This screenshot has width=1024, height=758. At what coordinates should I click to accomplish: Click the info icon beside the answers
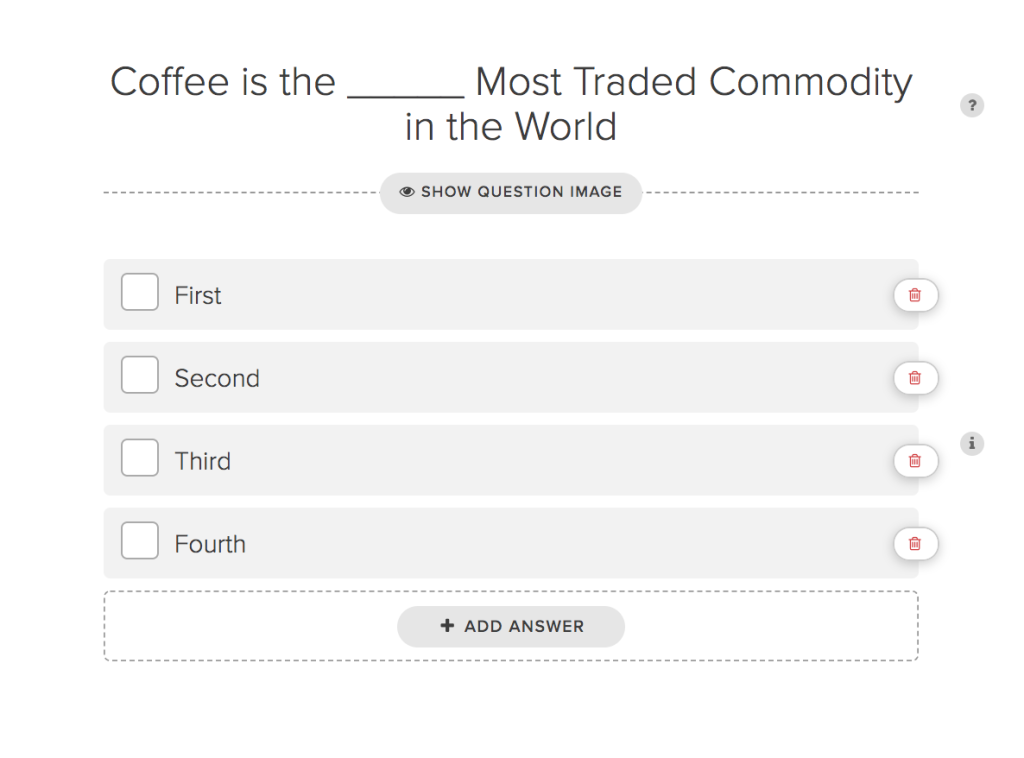coord(972,443)
